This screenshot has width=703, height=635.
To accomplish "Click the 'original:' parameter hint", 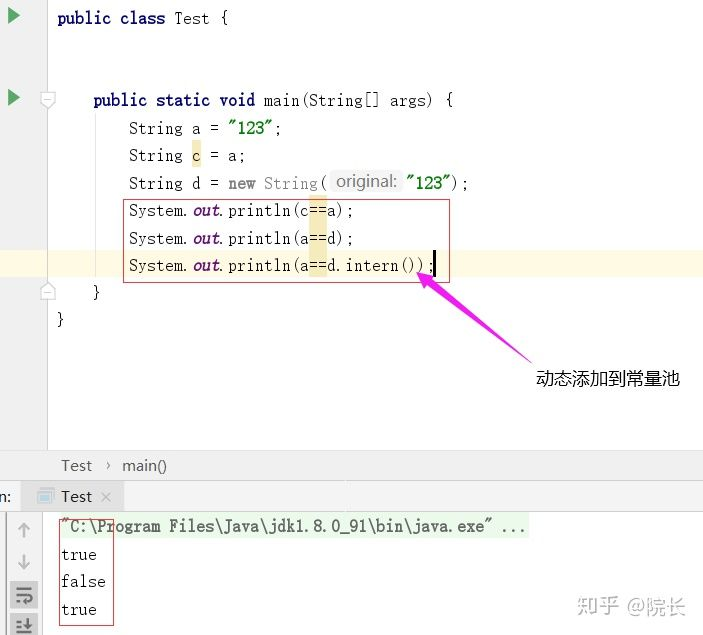I will [366, 182].
